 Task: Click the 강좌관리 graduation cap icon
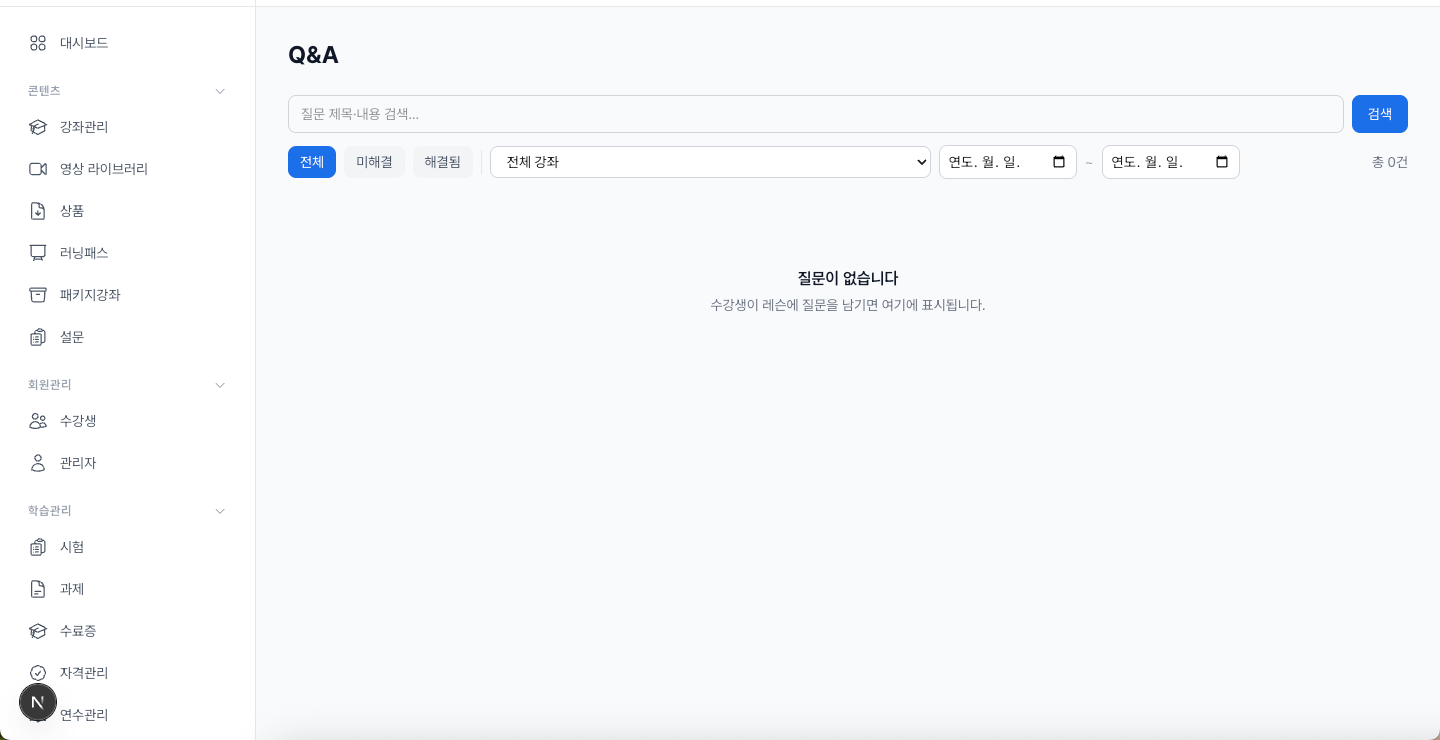38,127
